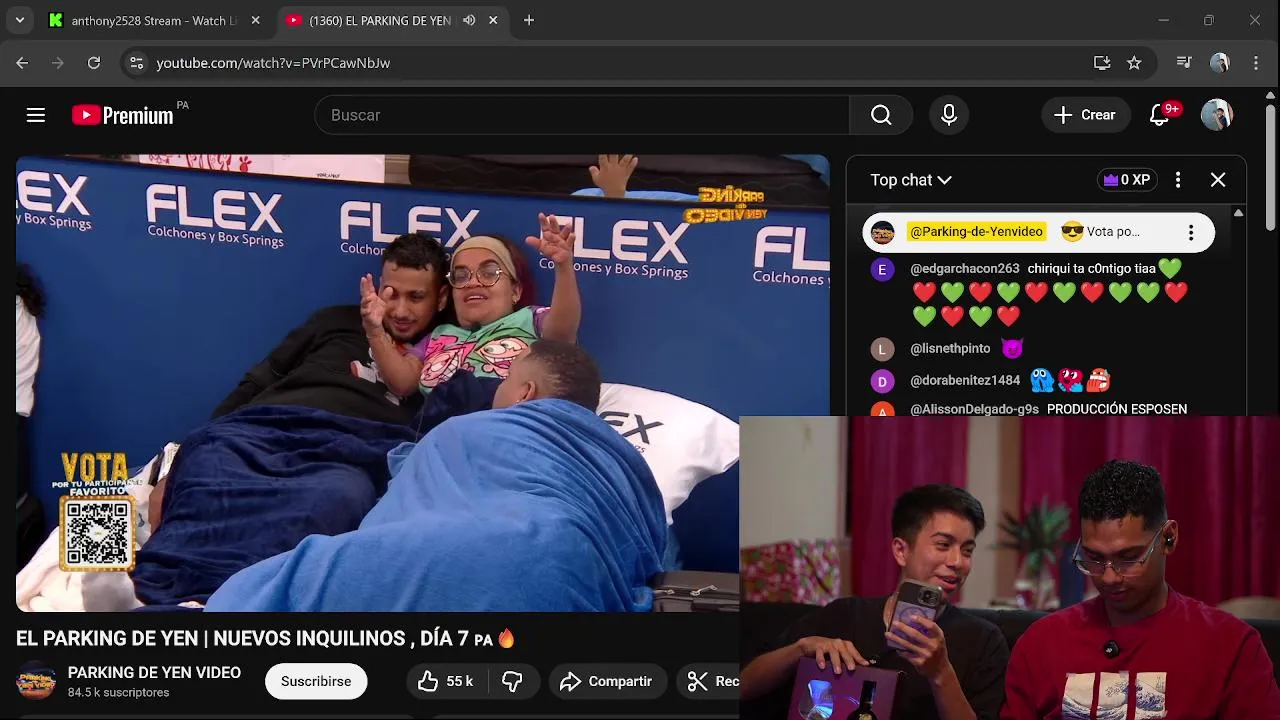The width and height of the screenshot is (1280, 720).
Task: Click the chat scrollbar up arrow
Action: click(x=1238, y=213)
